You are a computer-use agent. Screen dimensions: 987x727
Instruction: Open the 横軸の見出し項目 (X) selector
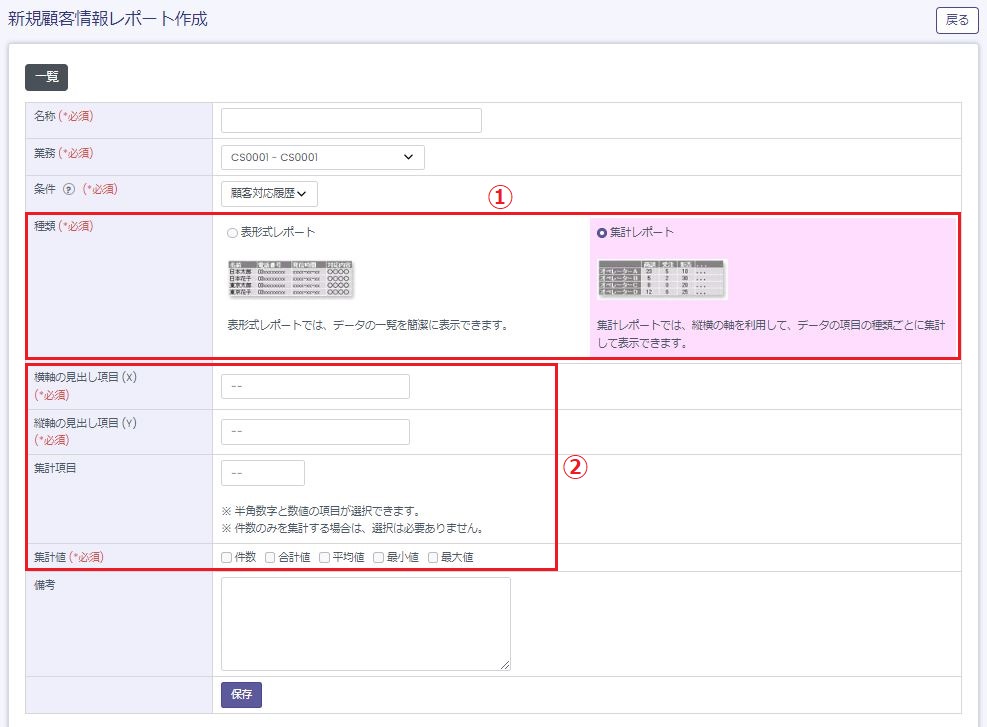click(315, 387)
